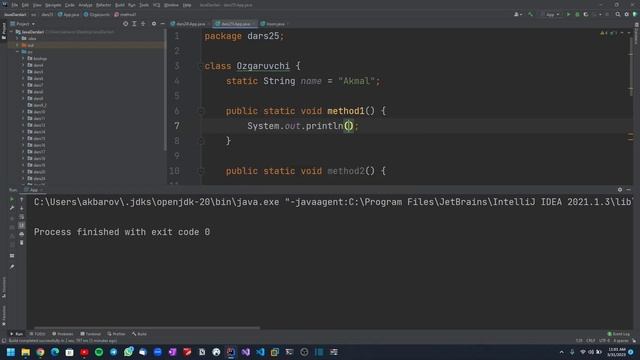Click the Run with Coverage icon
The height and width of the screenshot is (360, 640).
[586, 14]
